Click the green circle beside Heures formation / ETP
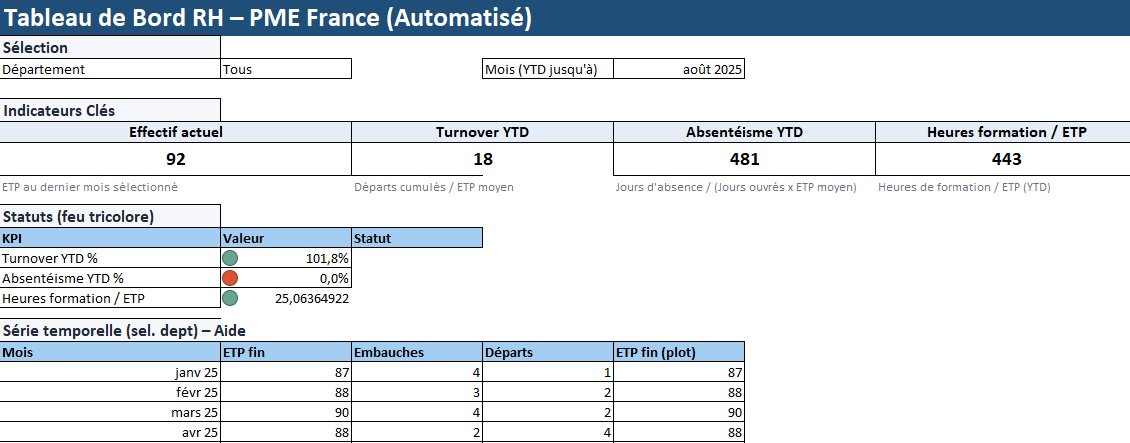The width and height of the screenshot is (1130, 443). [230, 298]
